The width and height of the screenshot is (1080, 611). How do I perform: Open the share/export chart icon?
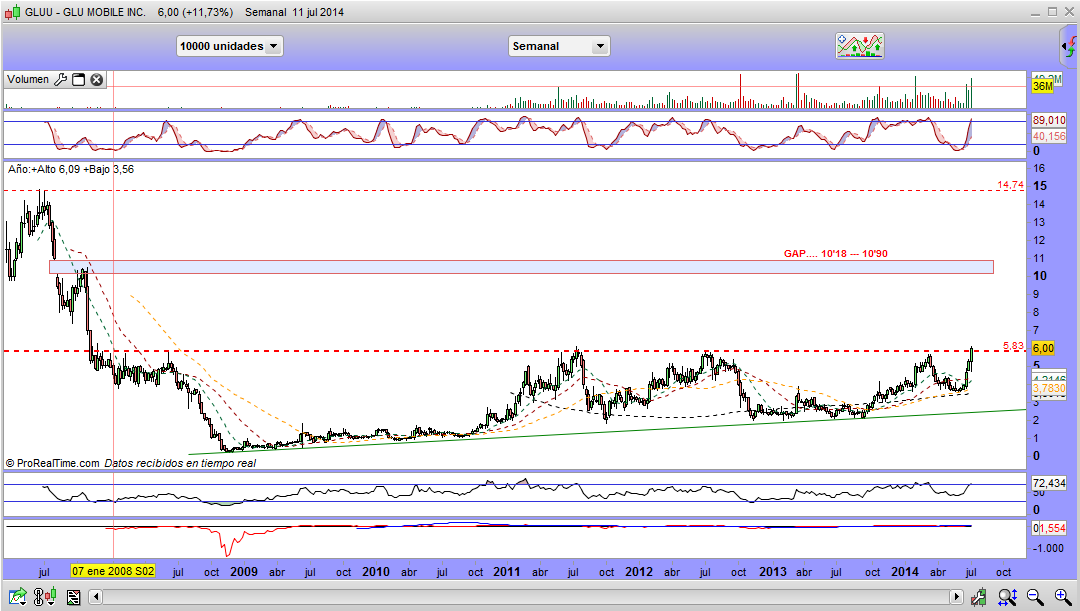(17, 597)
